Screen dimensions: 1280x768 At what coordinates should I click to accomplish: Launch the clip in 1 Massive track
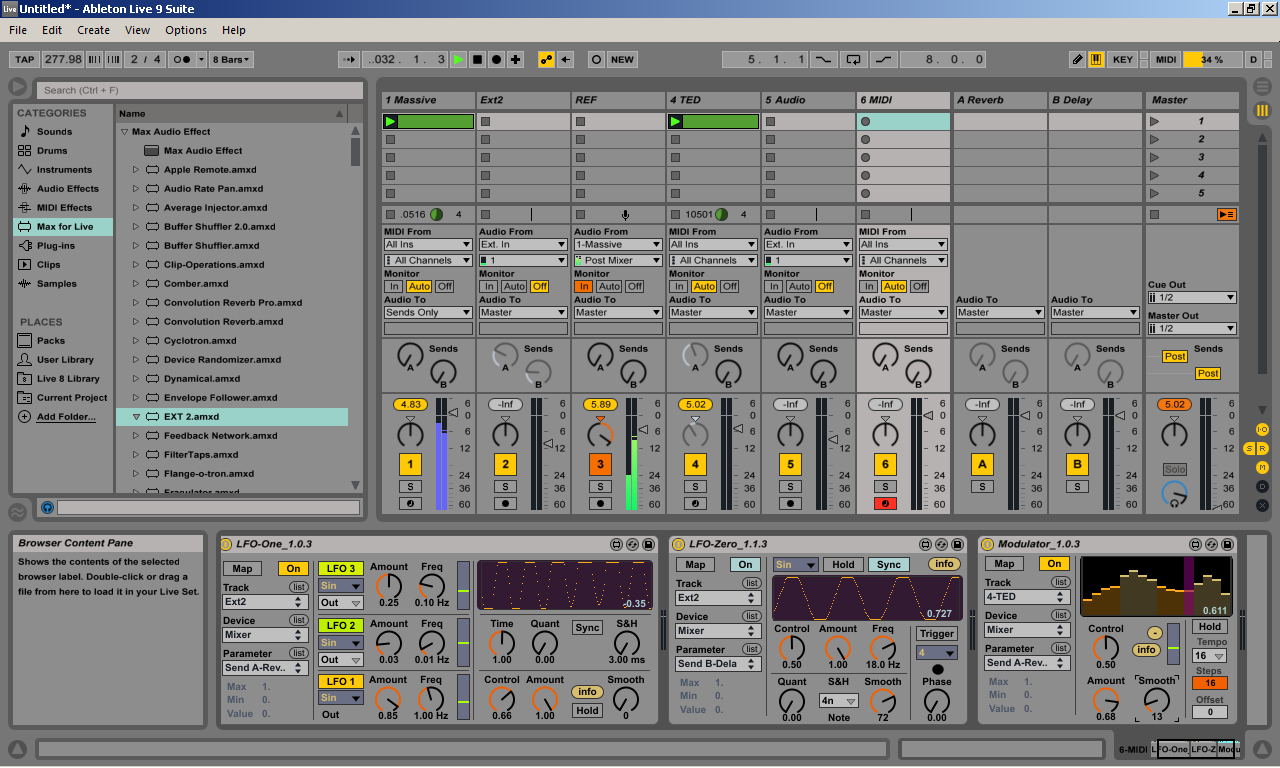click(x=391, y=122)
